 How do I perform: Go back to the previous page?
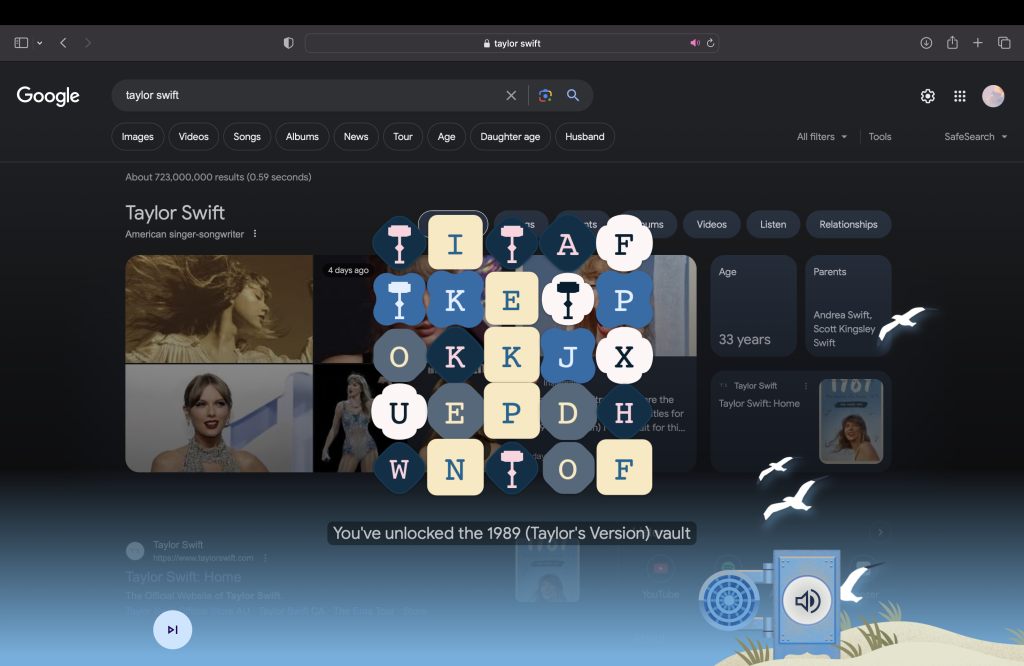(x=63, y=43)
